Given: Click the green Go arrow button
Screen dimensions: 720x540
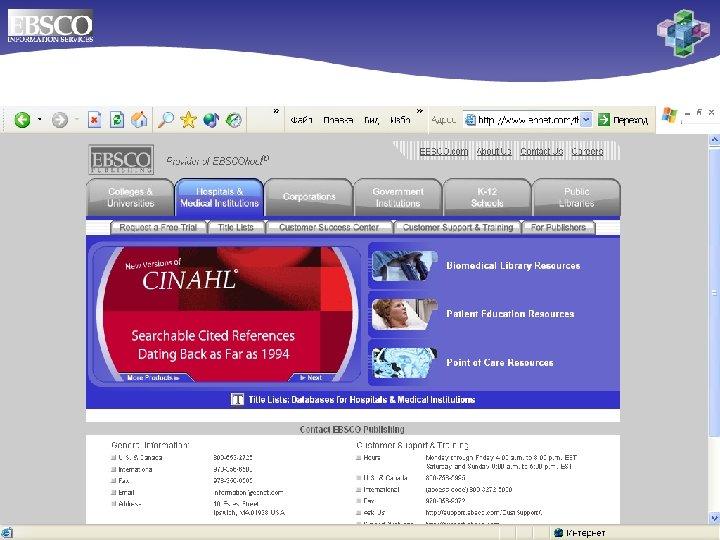Looking at the screenshot, I should tap(604, 120).
